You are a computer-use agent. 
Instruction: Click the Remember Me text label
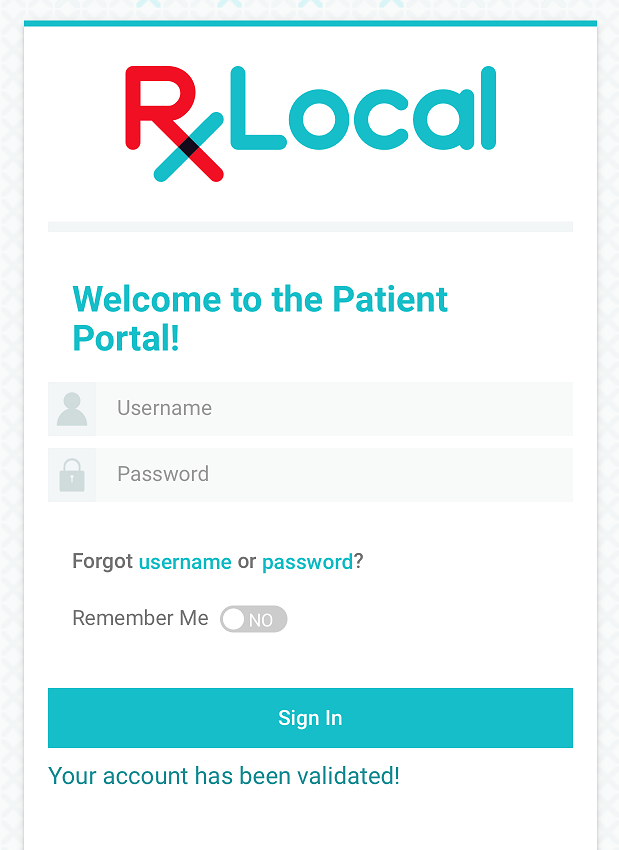[x=140, y=618]
